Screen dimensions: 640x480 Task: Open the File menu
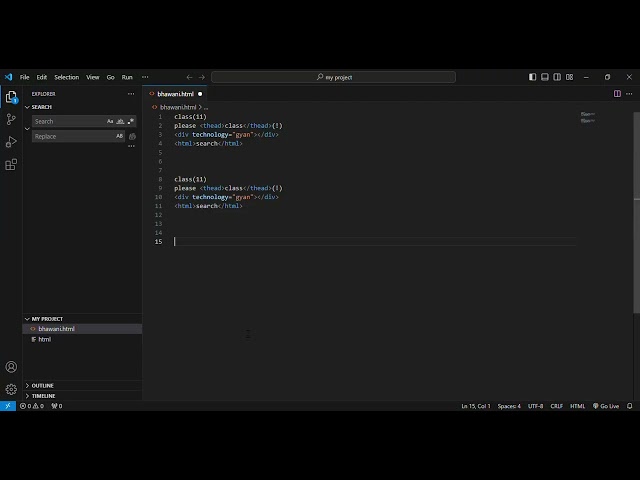(x=24, y=77)
